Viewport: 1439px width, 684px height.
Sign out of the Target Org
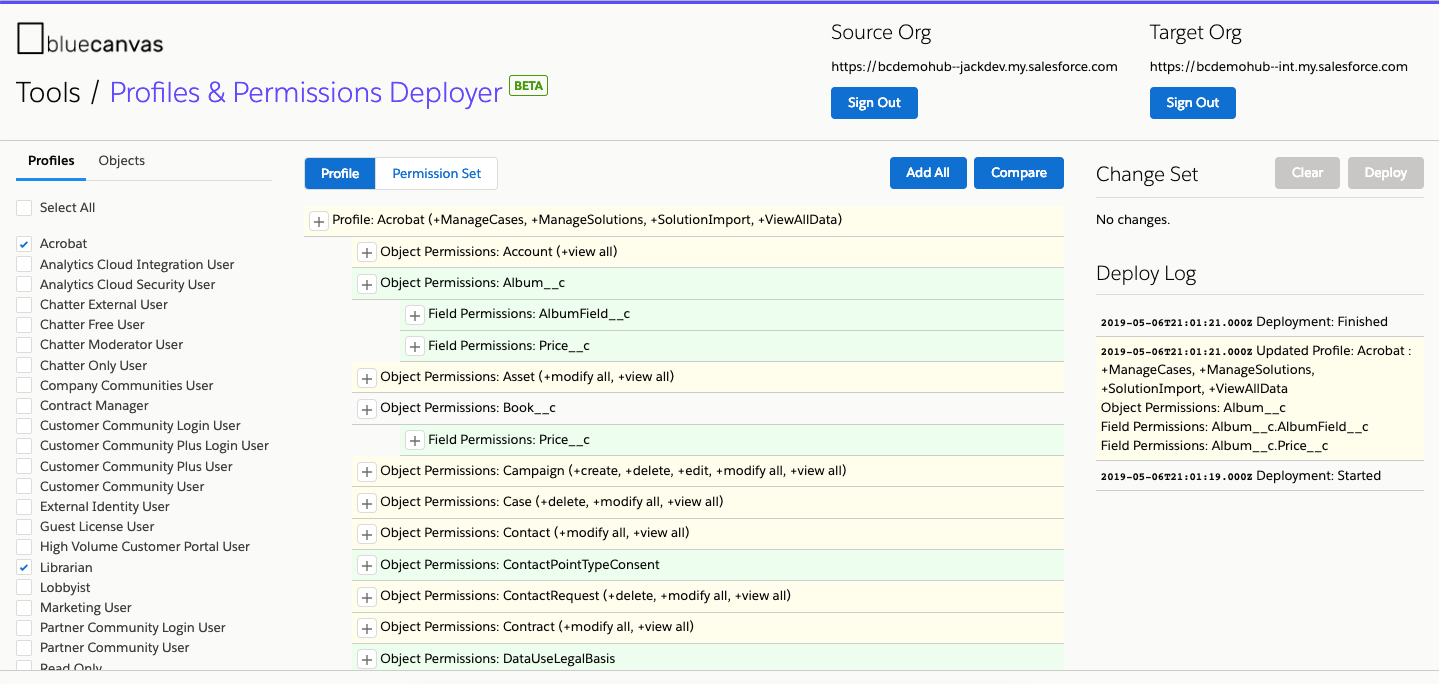click(1193, 103)
